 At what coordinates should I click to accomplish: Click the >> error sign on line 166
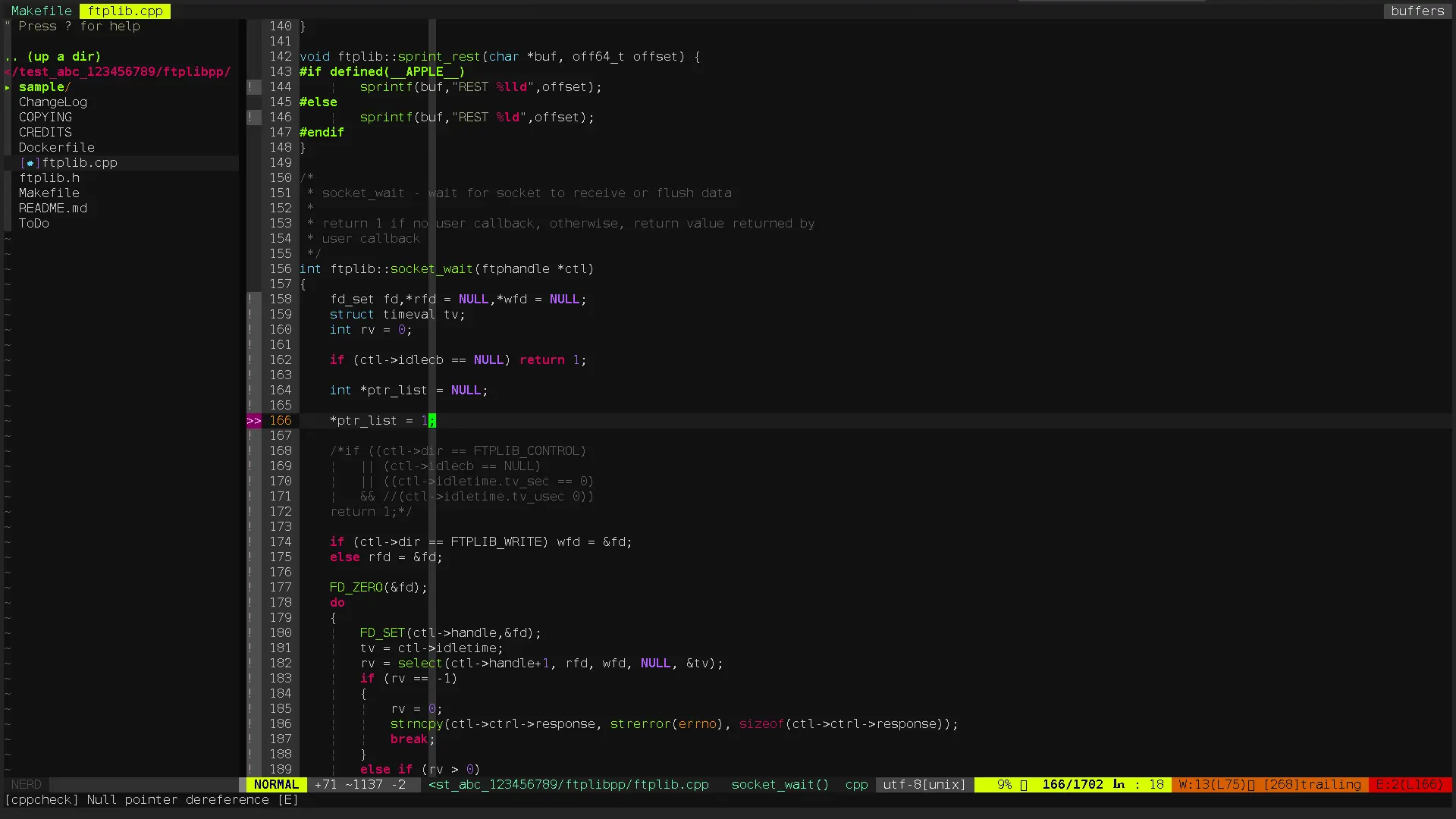(254, 420)
